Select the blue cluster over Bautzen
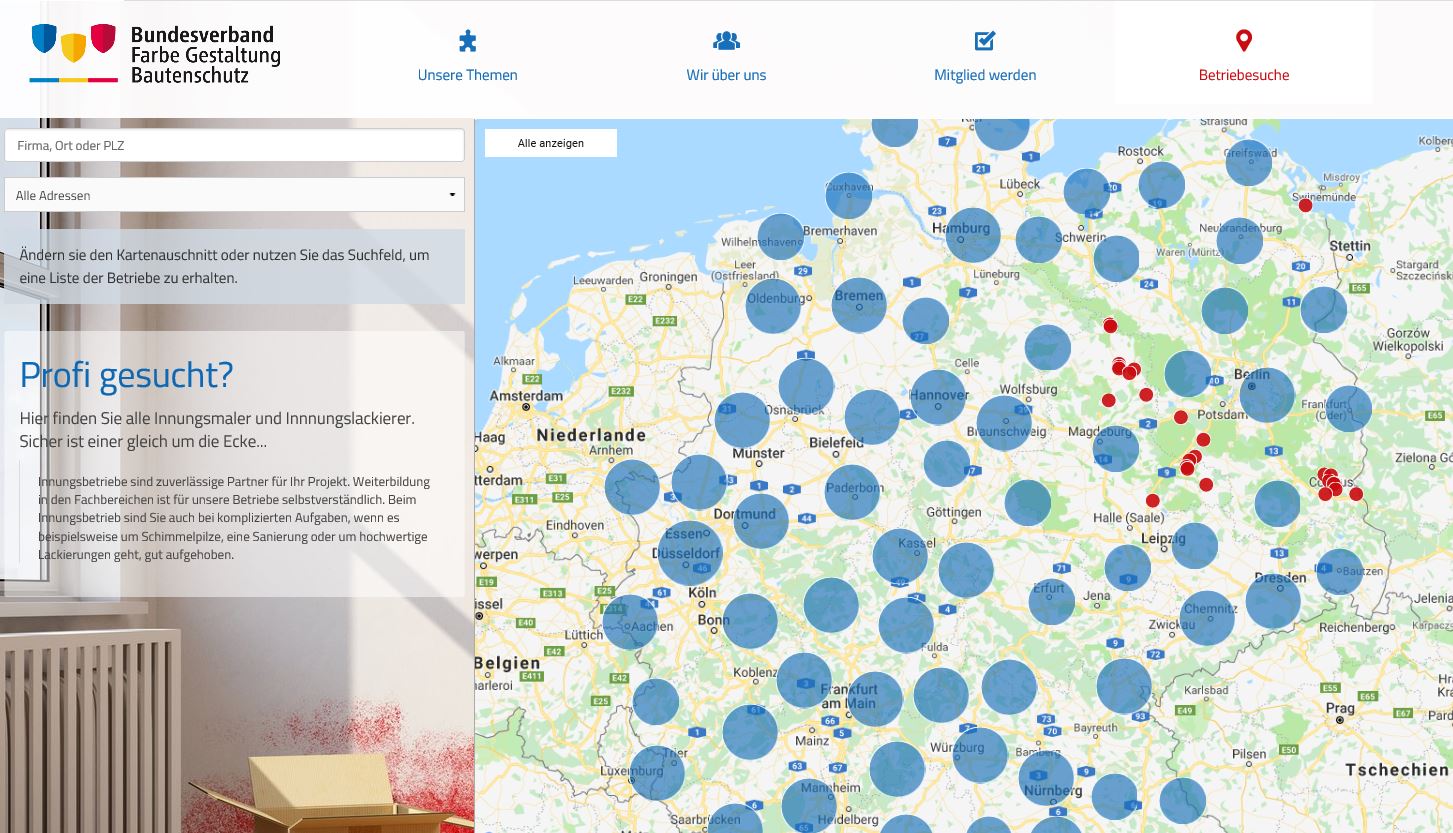The height and width of the screenshot is (833, 1453). point(1339,572)
